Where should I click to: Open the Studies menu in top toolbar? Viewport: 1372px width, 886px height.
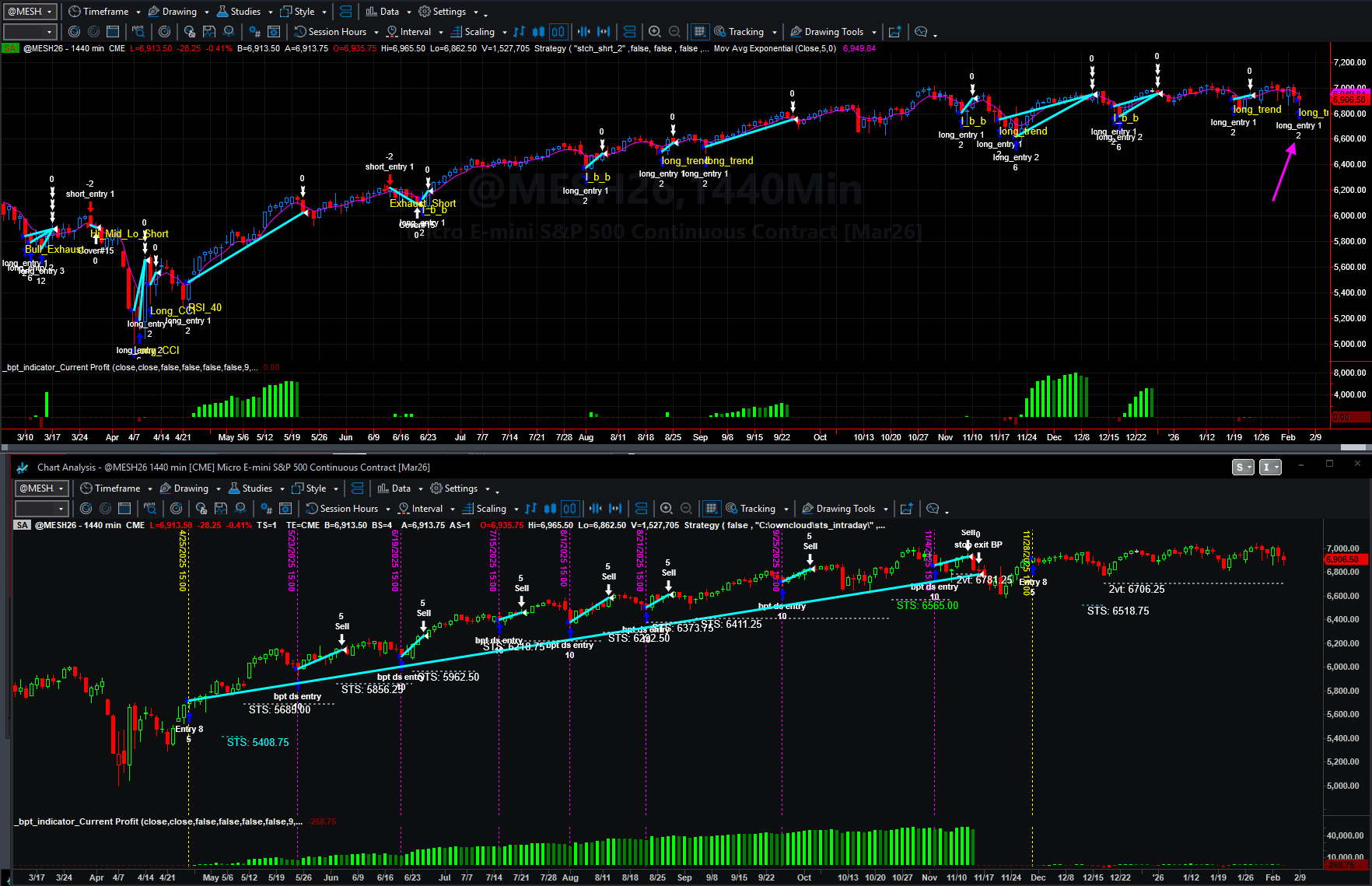click(245, 12)
